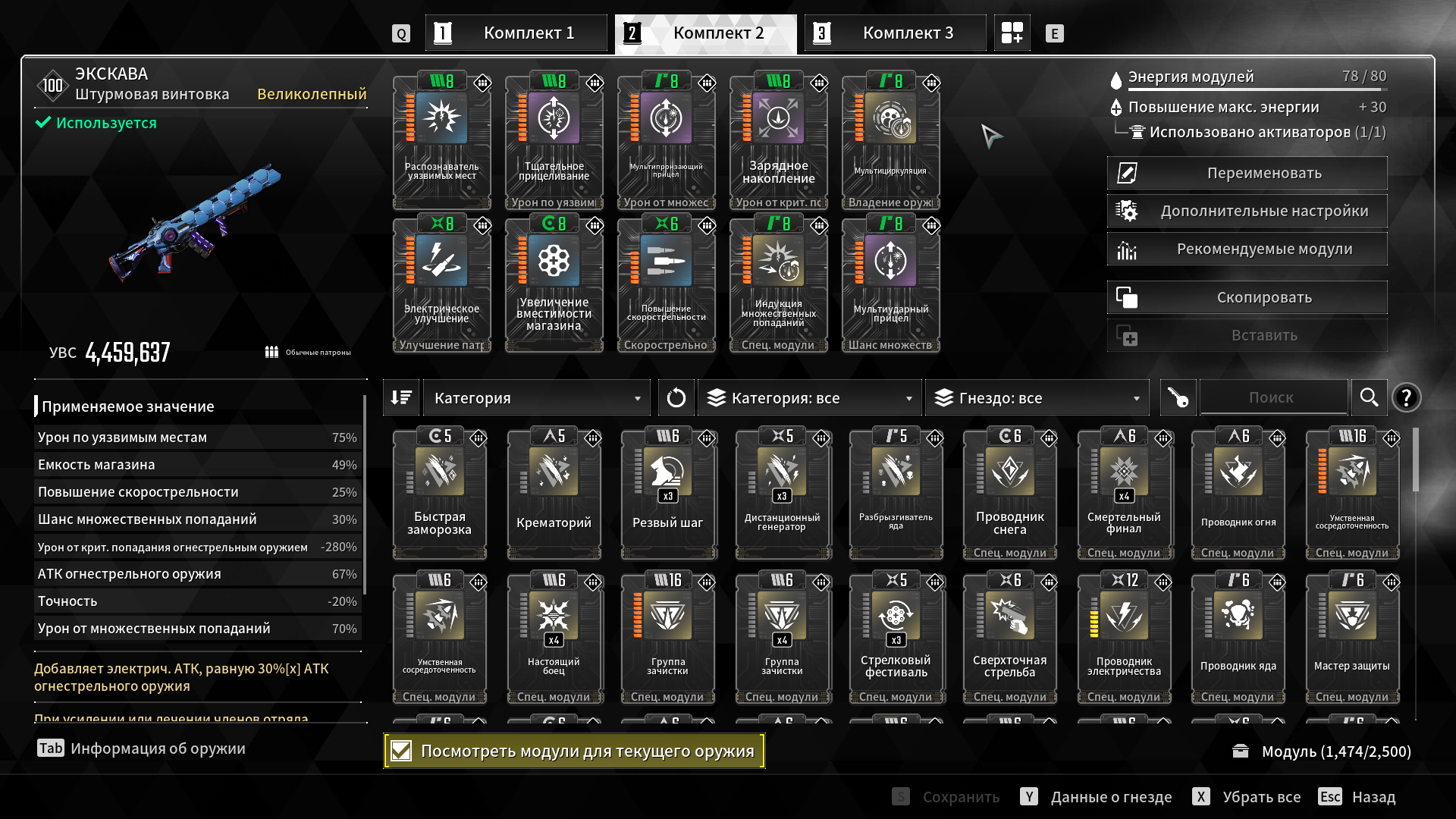Click the Скопировать button
The height and width of the screenshot is (819, 1456).
click(x=1247, y=297)
